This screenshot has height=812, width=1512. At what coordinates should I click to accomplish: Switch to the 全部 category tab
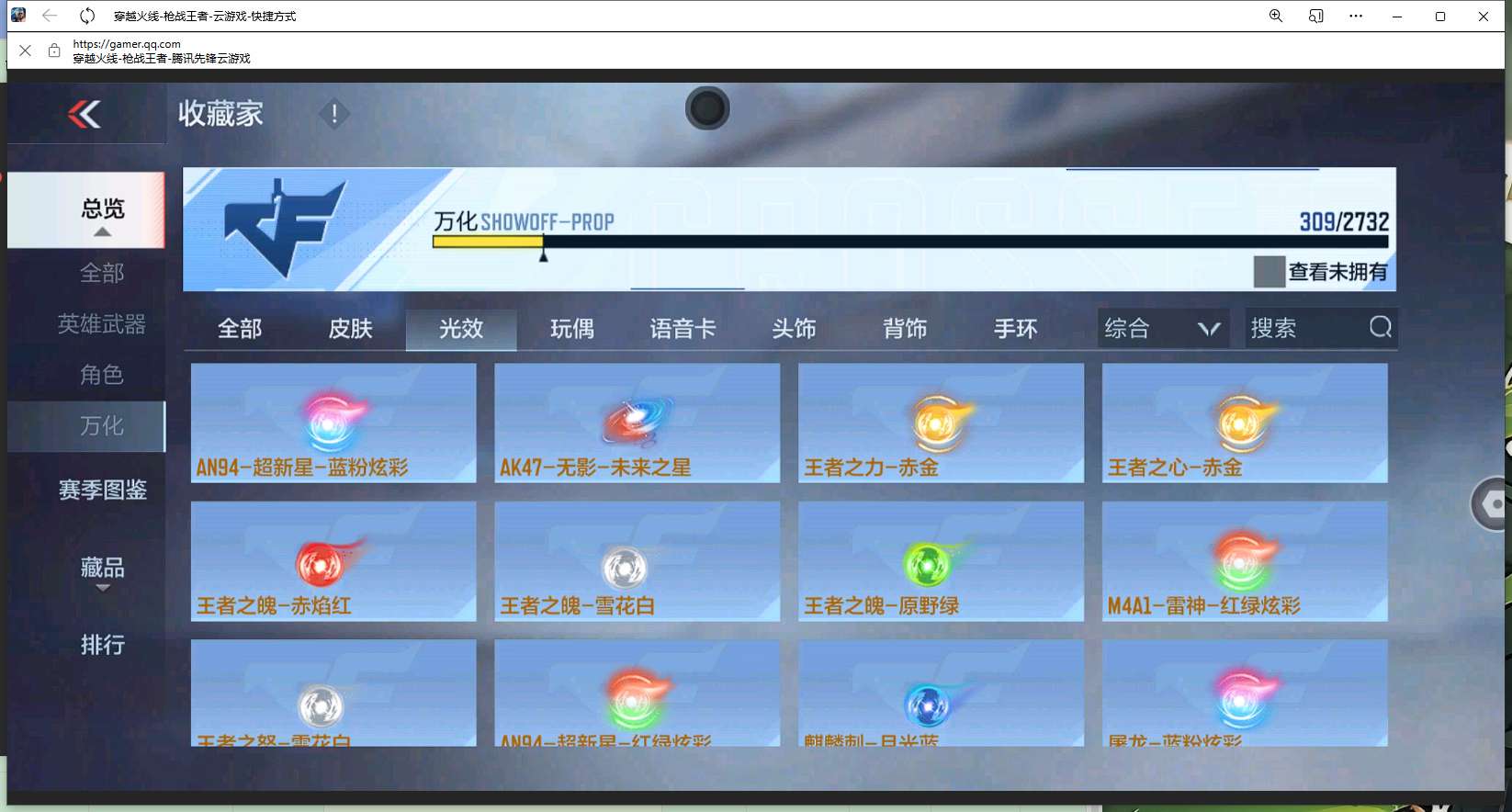click(x=240, y=328)
